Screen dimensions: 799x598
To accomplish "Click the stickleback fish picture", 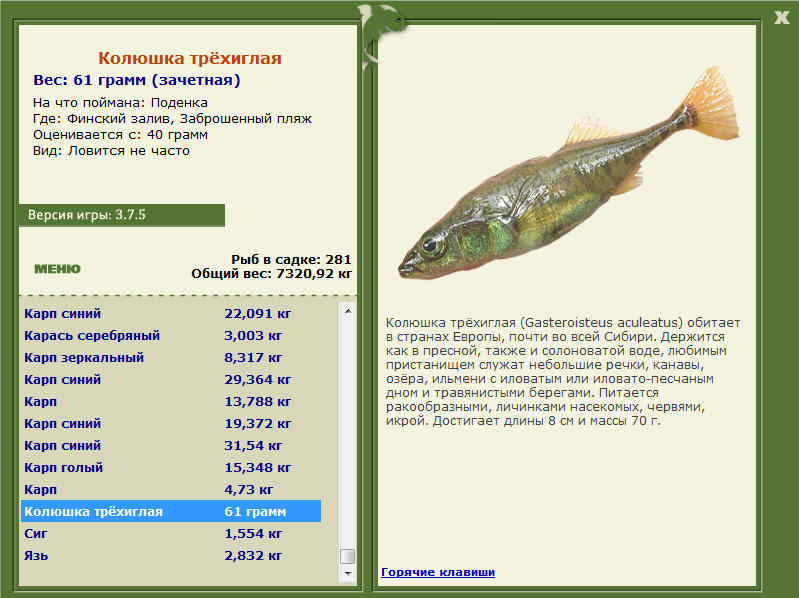I will [568, 173].
